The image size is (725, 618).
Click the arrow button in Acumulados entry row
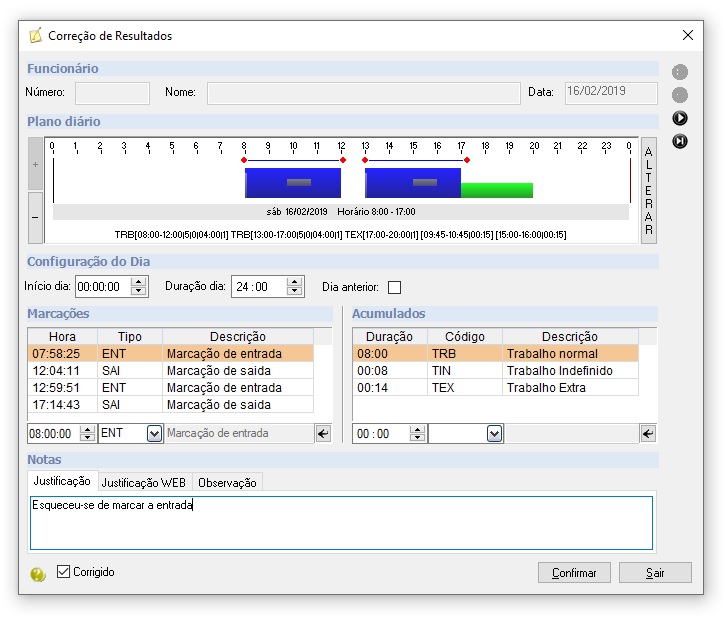(x=648, y=433)
